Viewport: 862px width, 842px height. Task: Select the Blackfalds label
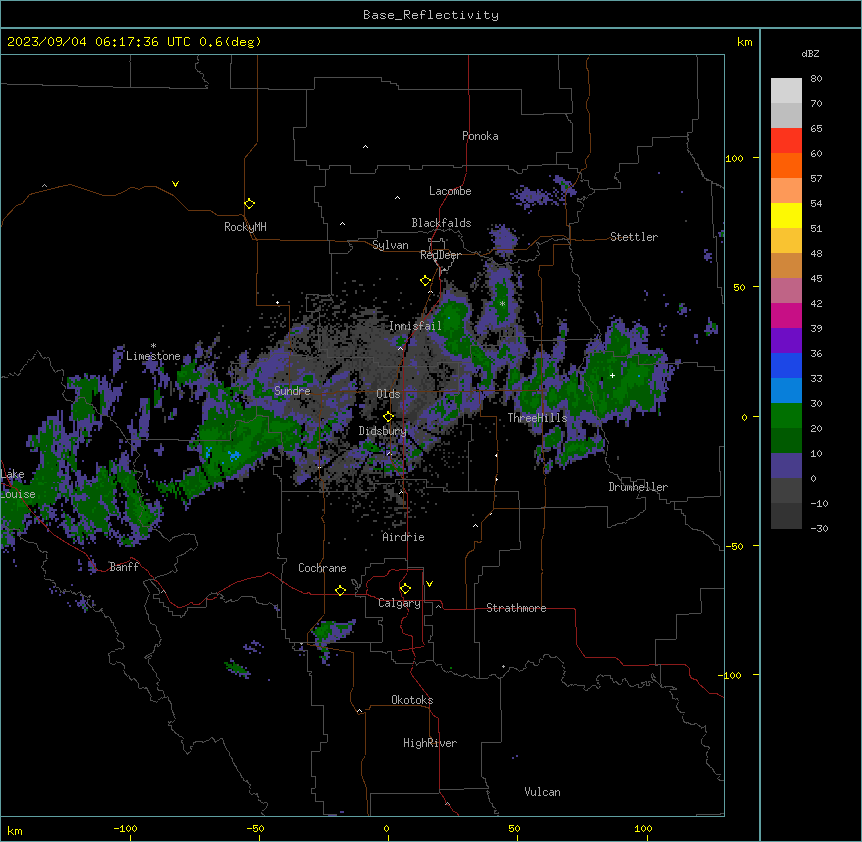(x=441, y=223)
